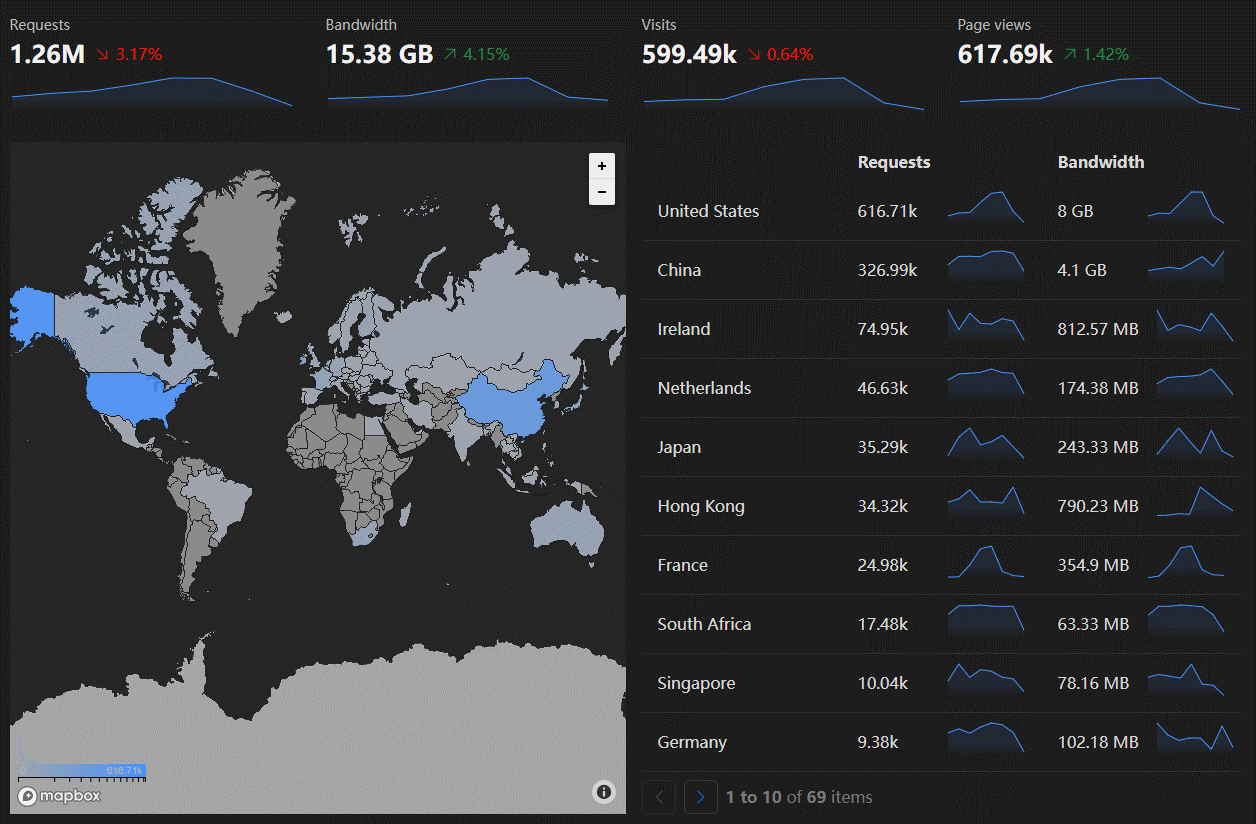Click the Mapbox logo
Screen dimensions: 1256x824
(59, 796)
